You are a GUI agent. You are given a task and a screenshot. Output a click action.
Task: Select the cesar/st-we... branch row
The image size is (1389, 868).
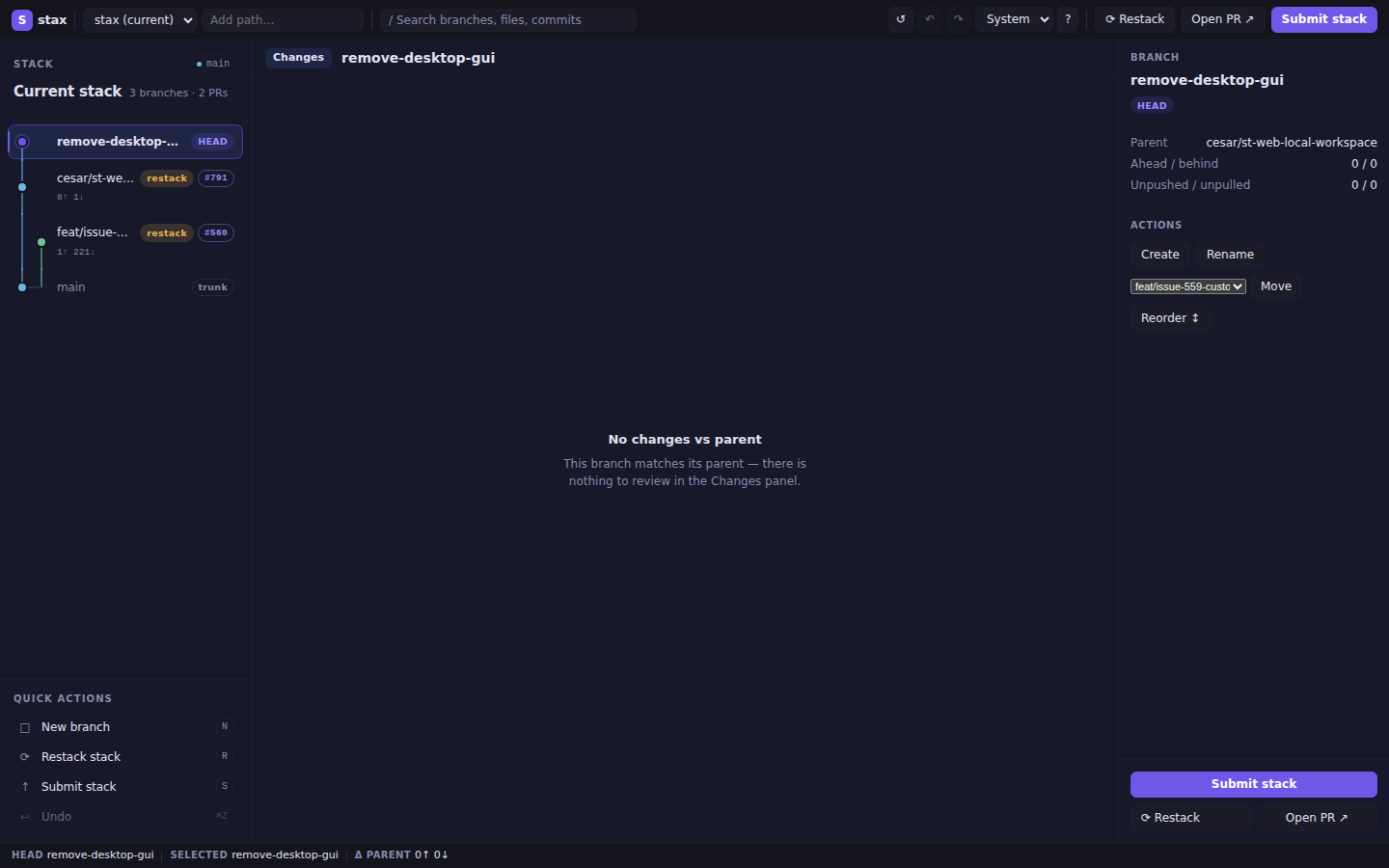pyautogui.click(x=125, y=185)
